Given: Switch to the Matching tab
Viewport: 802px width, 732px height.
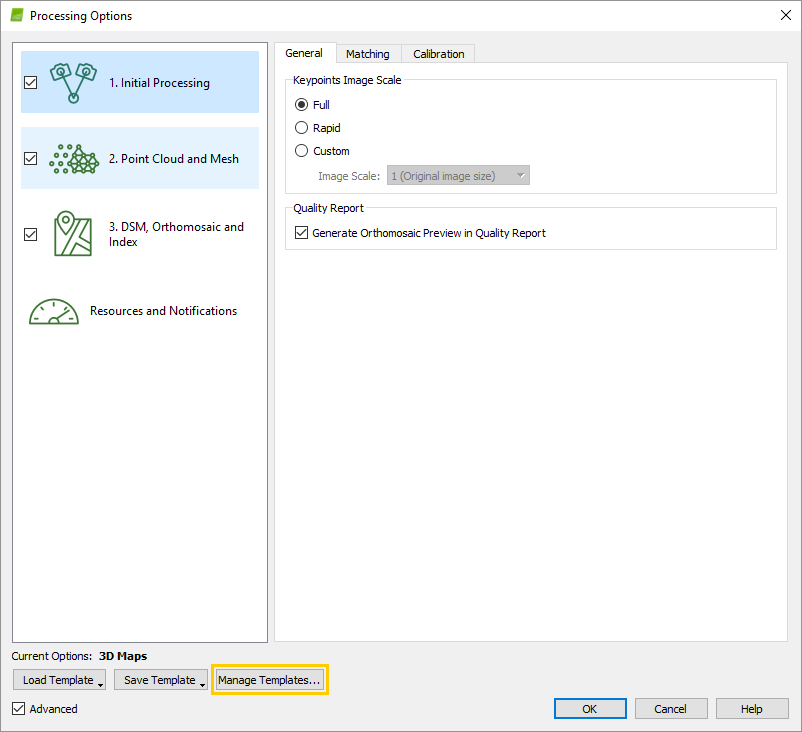Looking at the screenshot, I should point(368,53).
